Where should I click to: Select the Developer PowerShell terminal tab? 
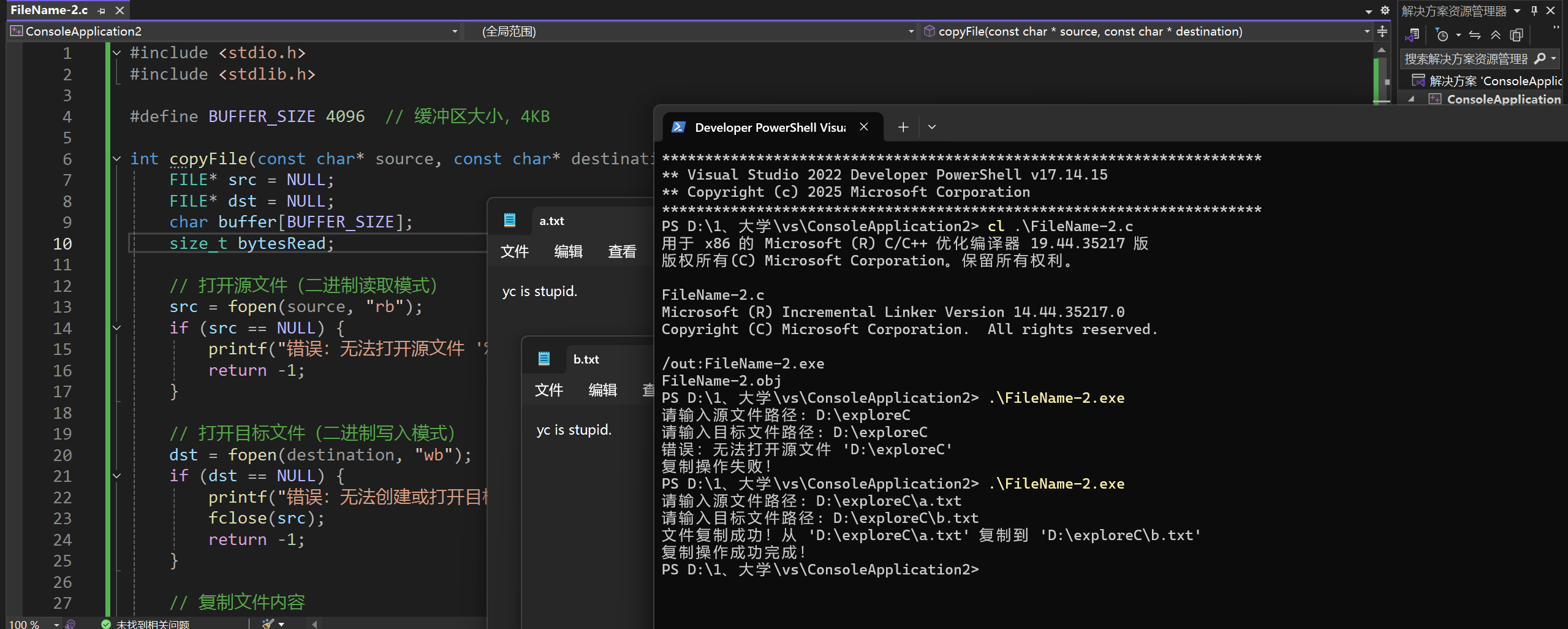[x=773, y=128]
